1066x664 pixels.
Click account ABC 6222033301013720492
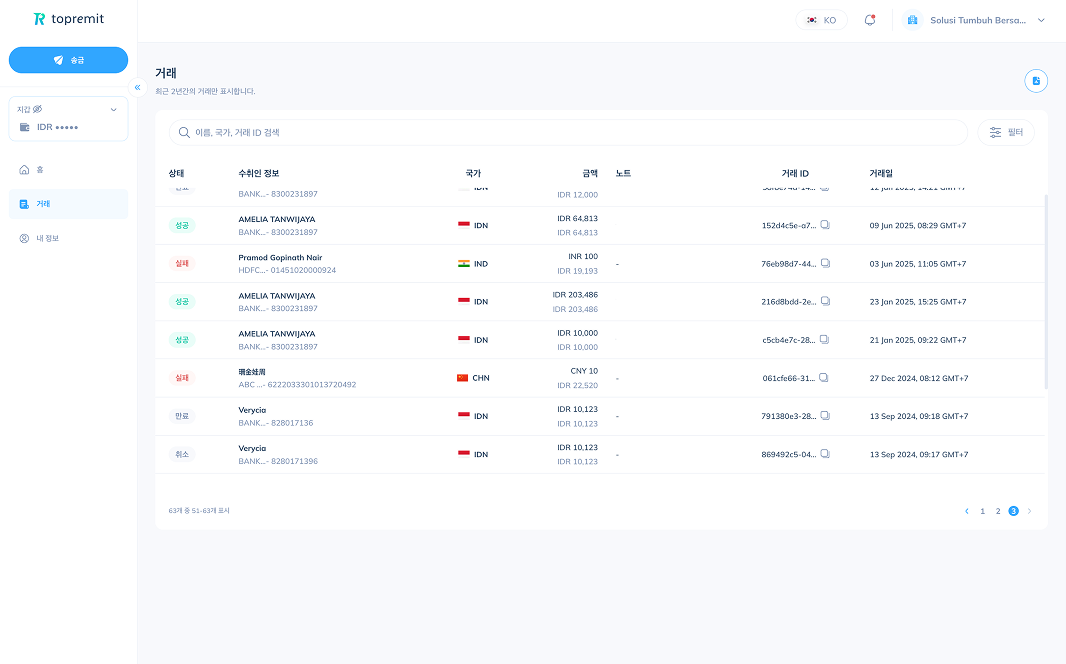pyautogui.click(x=297, y=385)
